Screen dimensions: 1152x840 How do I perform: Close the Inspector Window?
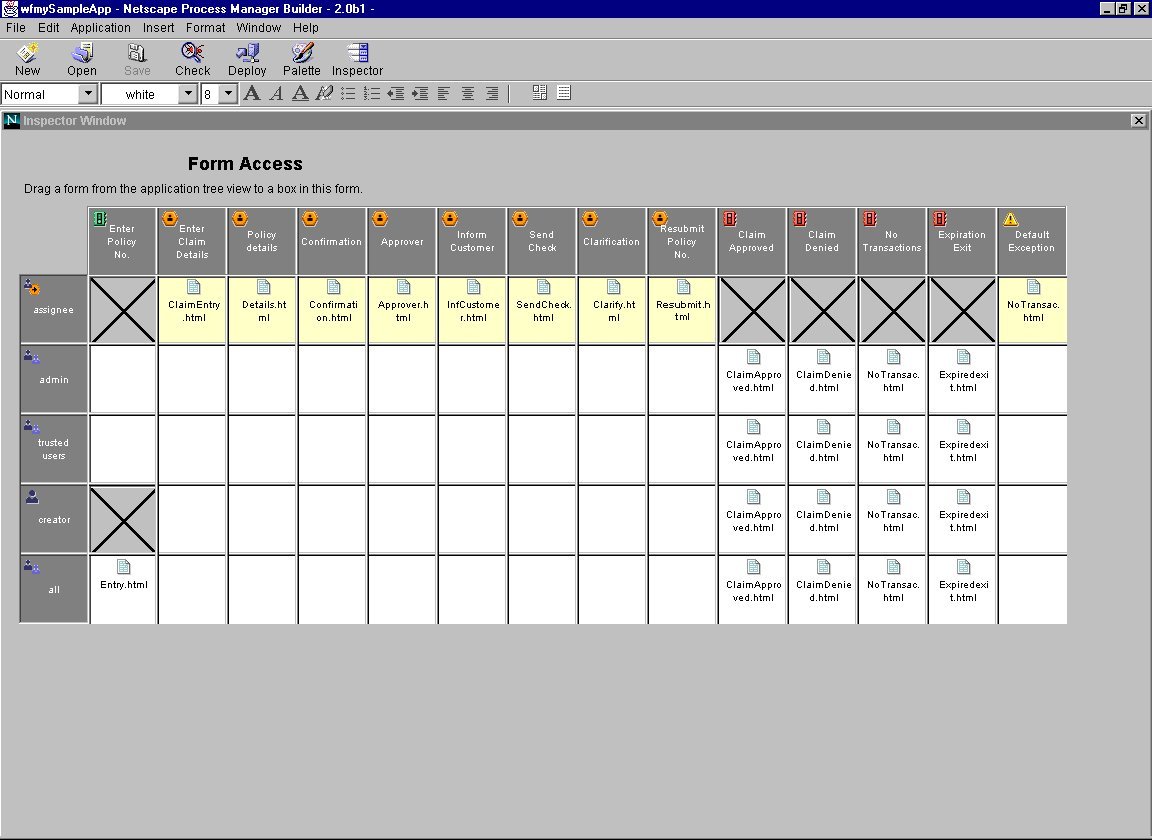click(1138, 121)
